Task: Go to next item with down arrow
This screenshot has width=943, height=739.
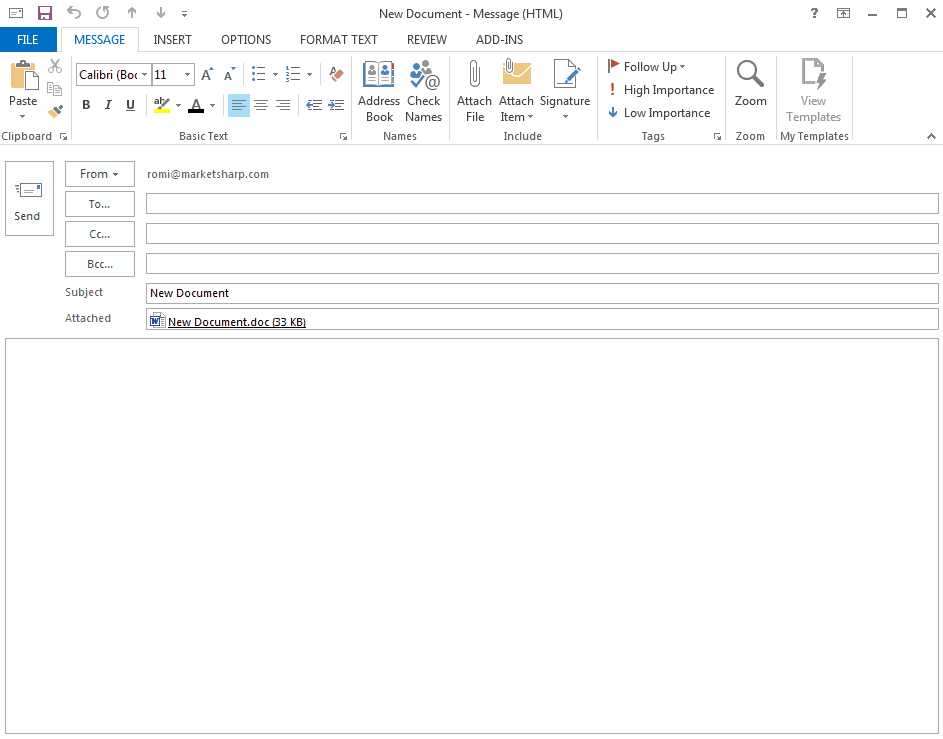Action: pos(161,13)
